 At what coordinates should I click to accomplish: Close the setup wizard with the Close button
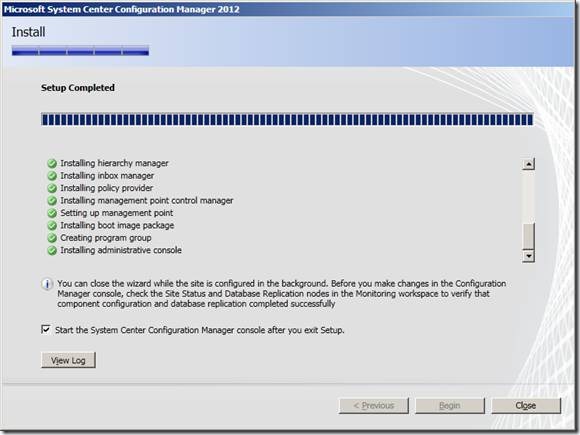(x=526, y=405)
